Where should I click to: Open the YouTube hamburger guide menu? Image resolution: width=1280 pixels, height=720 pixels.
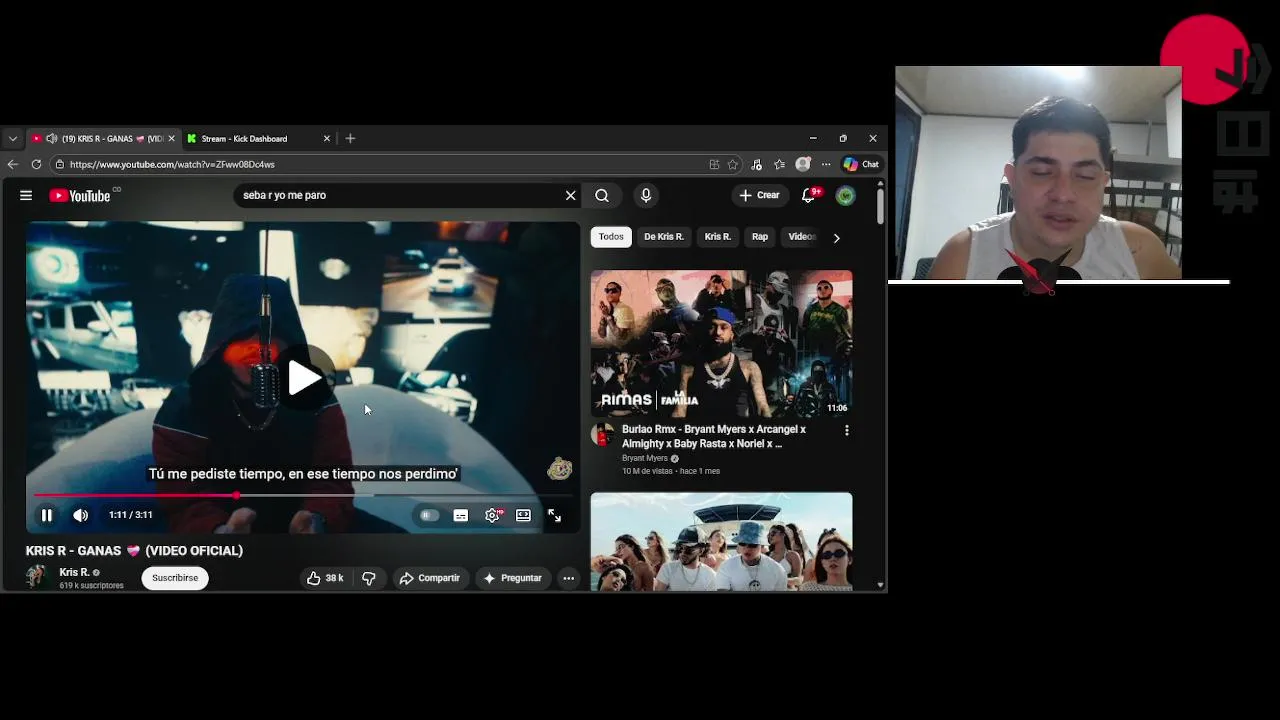[x=26, y=196]
